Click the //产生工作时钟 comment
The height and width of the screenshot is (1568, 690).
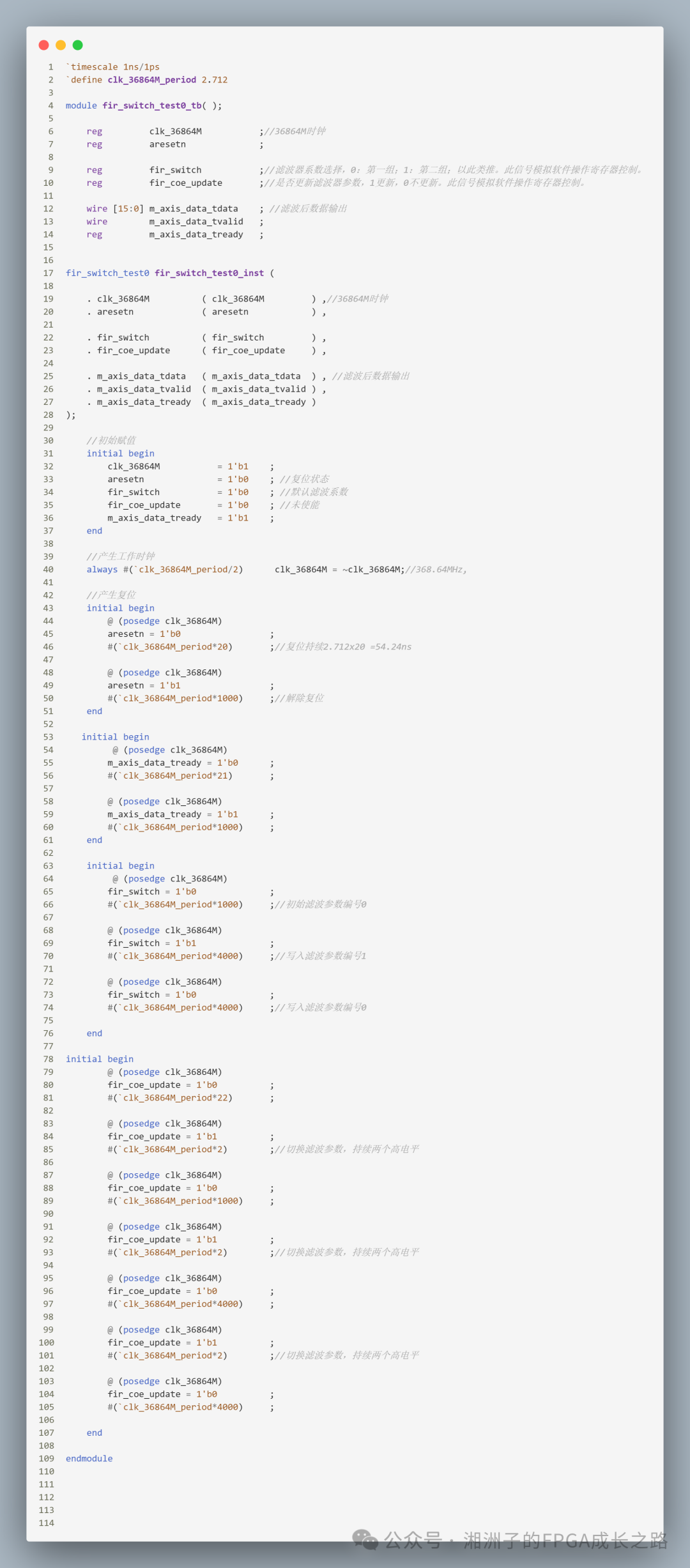121,556
